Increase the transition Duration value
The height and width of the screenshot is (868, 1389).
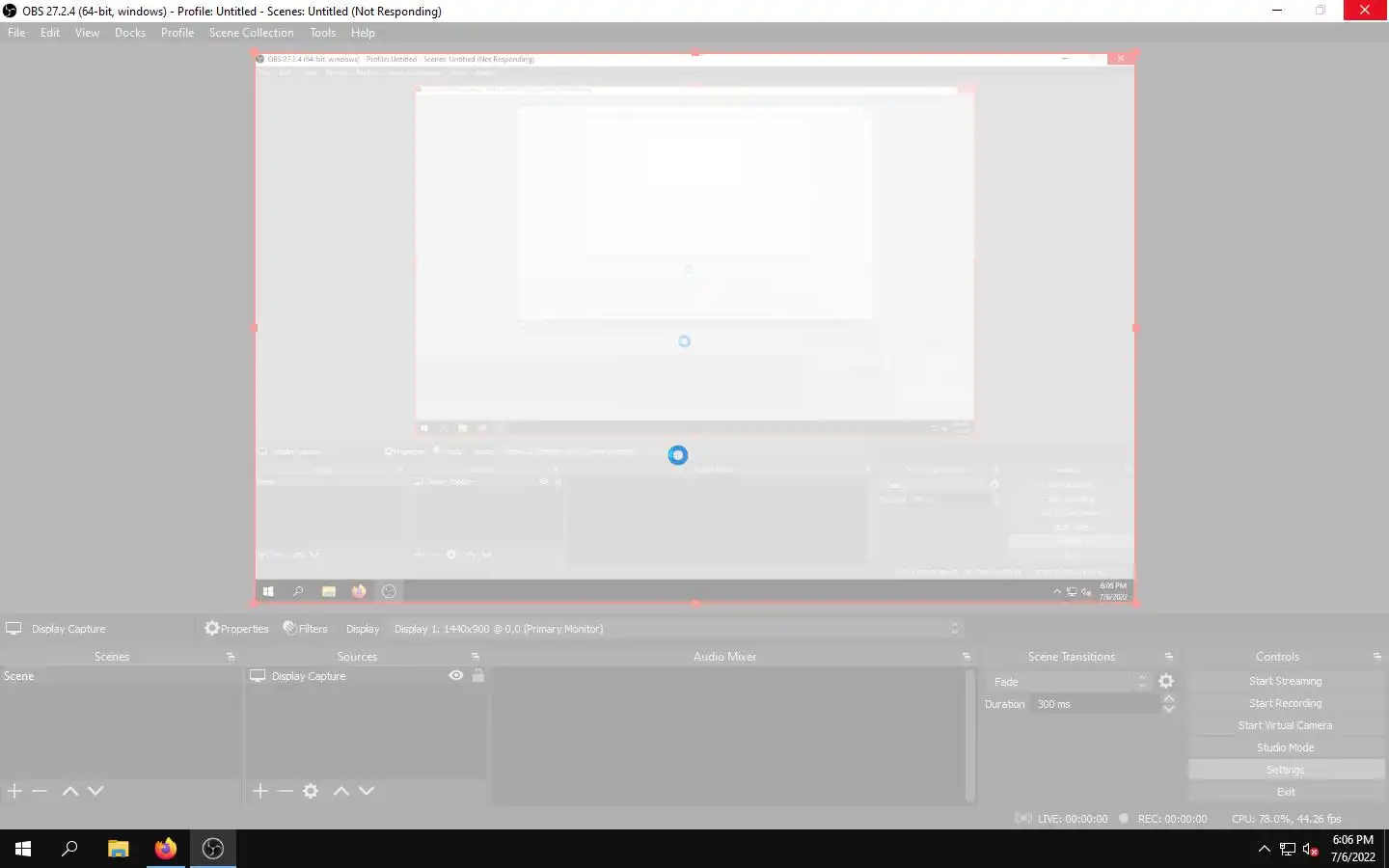tap(1169, 698)
